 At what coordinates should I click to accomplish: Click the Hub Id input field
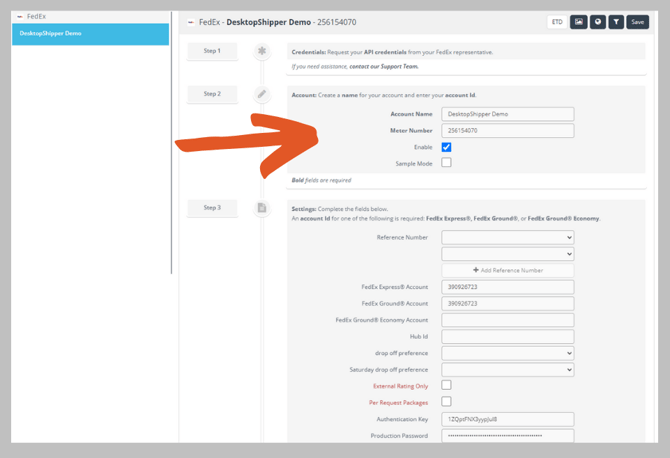click(508, 337)
